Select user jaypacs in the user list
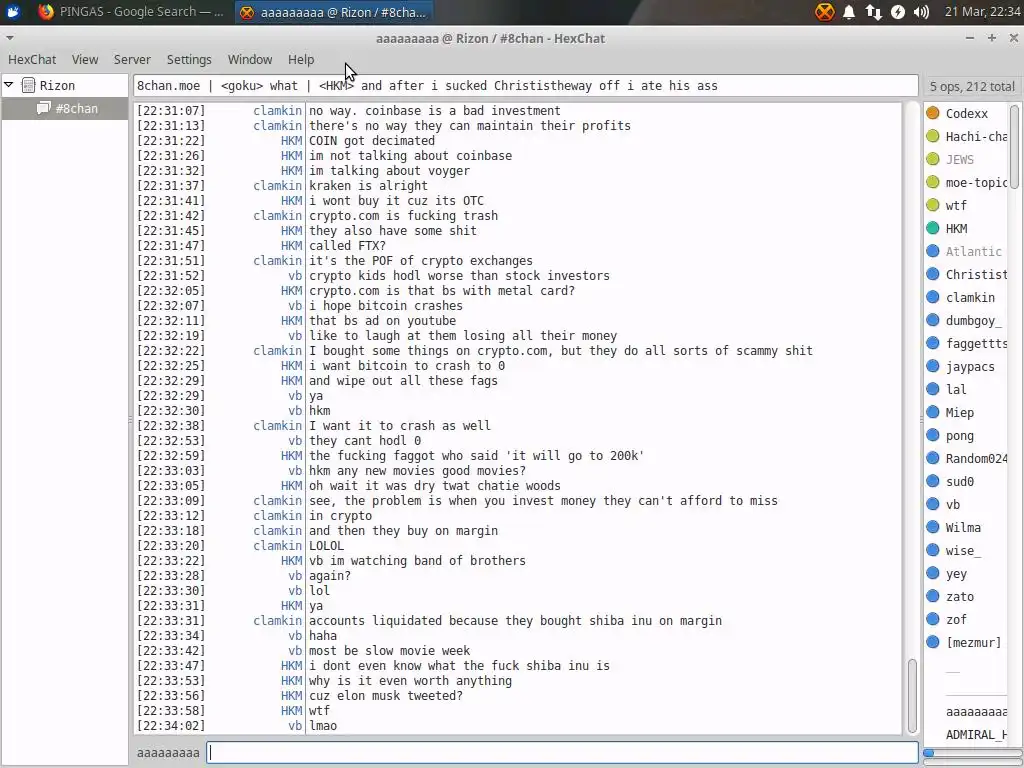This screenshot has width=1024, height=768. (970, 367)
